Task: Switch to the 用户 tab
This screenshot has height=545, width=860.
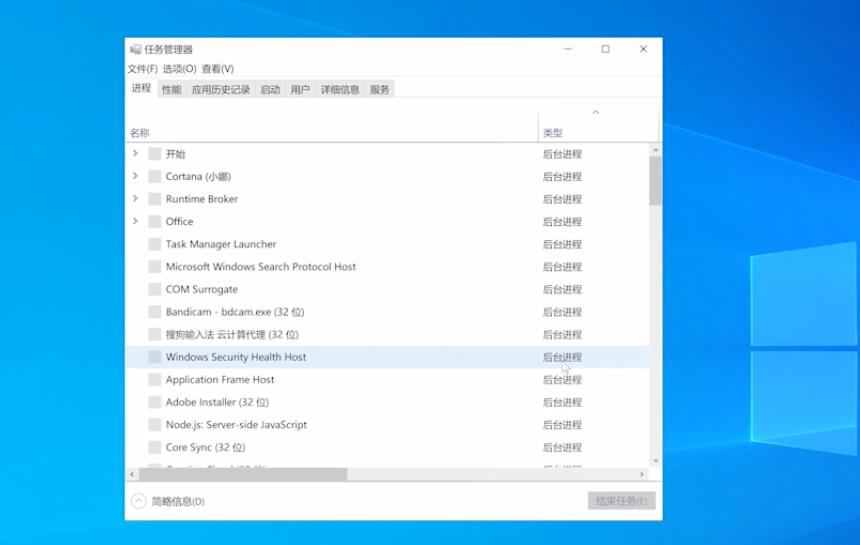Action: point(300,89)
